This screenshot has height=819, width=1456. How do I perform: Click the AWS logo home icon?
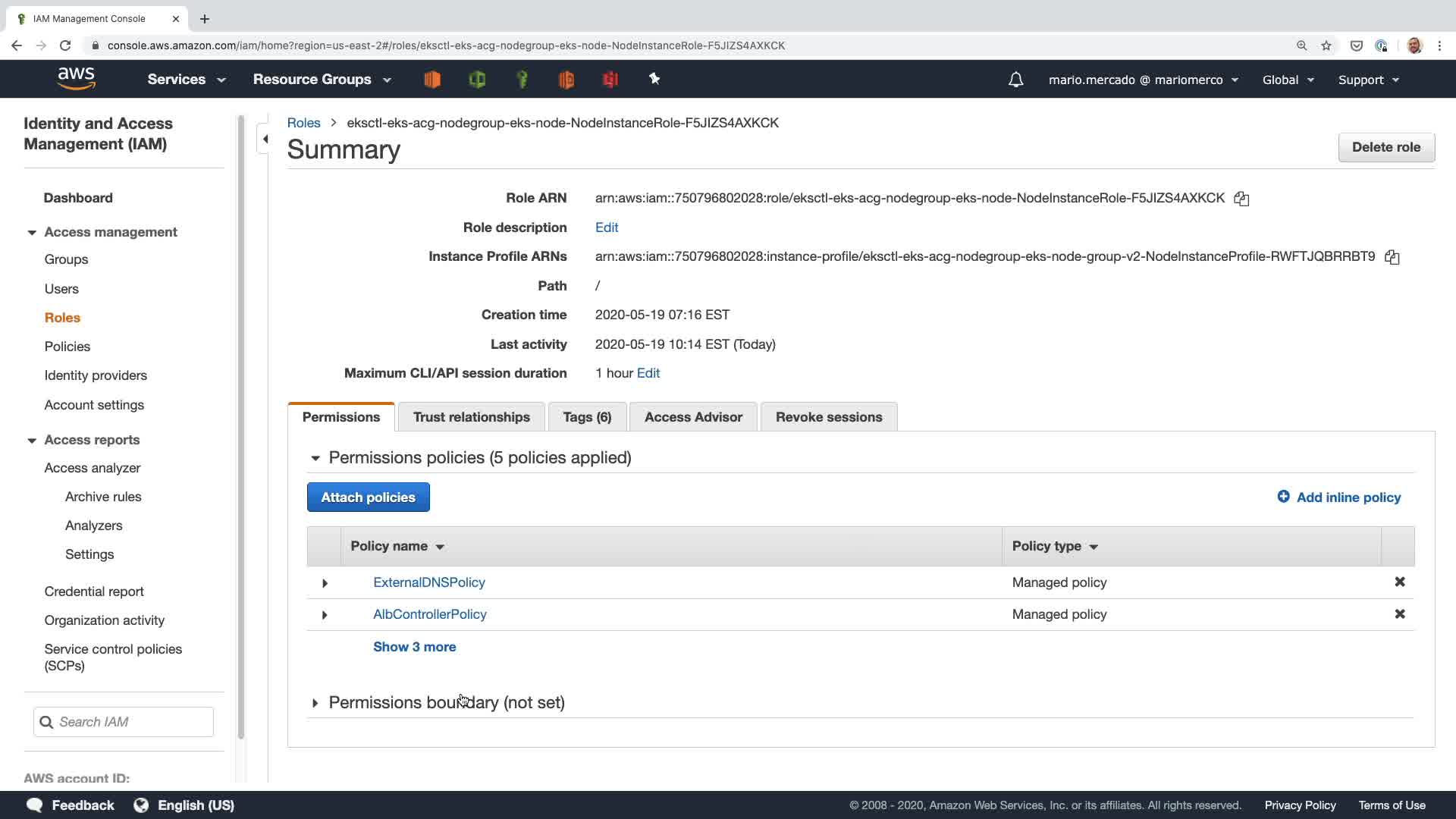tap(76, 79)
